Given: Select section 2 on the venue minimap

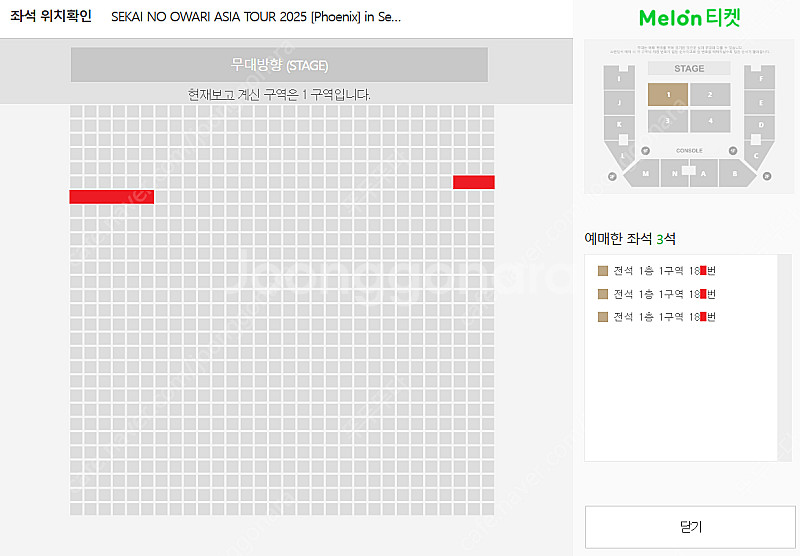Looking at the screenshot, I should (x=710, y=94).
